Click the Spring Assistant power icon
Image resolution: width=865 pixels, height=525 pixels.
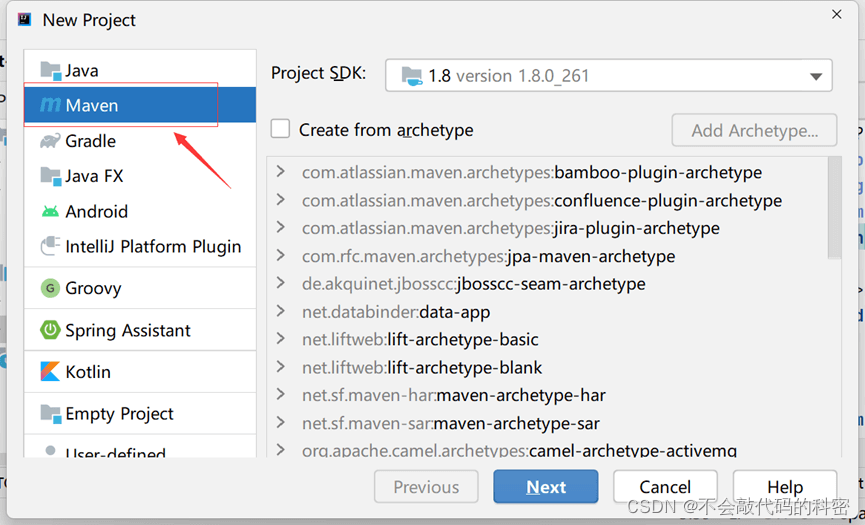pos(50,330)
